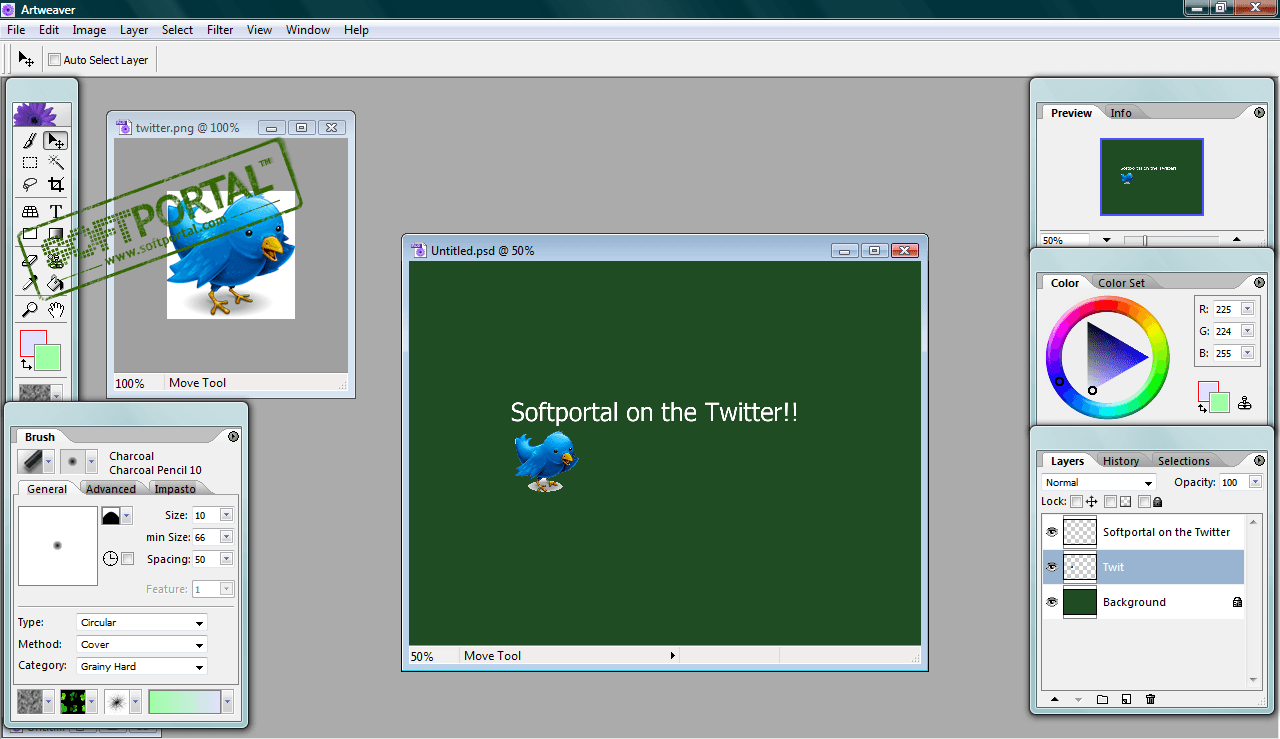
Task: Switch to the Impasto brush tab
Action: (175, 489)
